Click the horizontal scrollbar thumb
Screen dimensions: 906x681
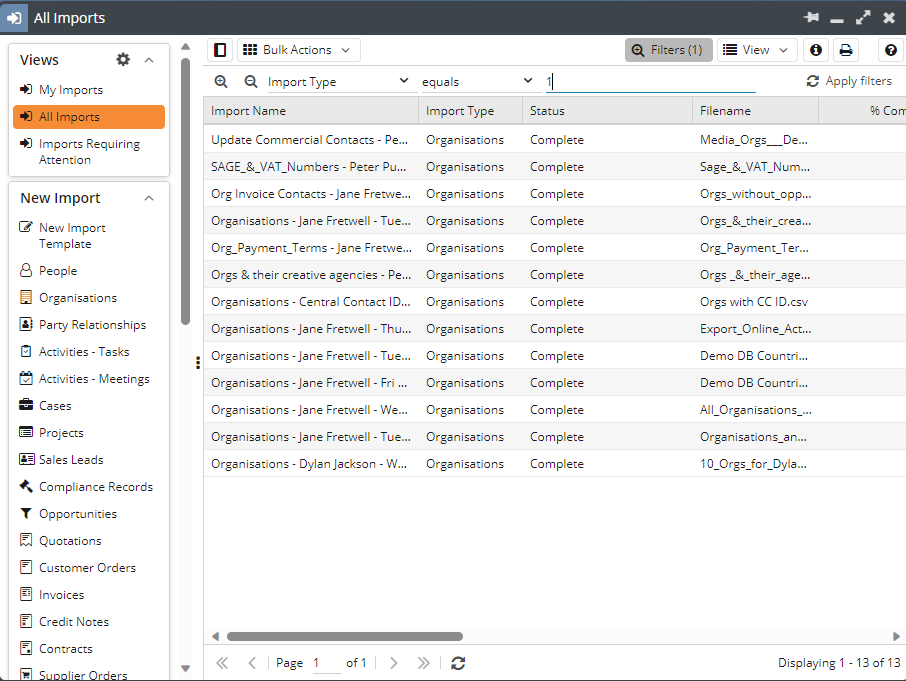[345, 636]
